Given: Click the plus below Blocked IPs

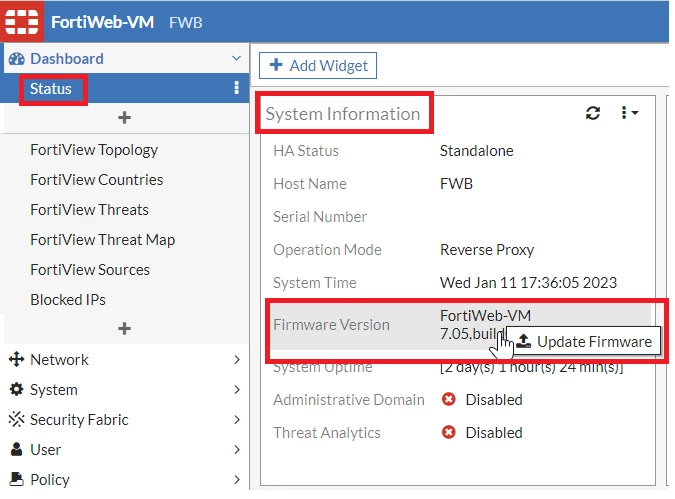Looking at the screenshot, I should [x=124, y=329].
